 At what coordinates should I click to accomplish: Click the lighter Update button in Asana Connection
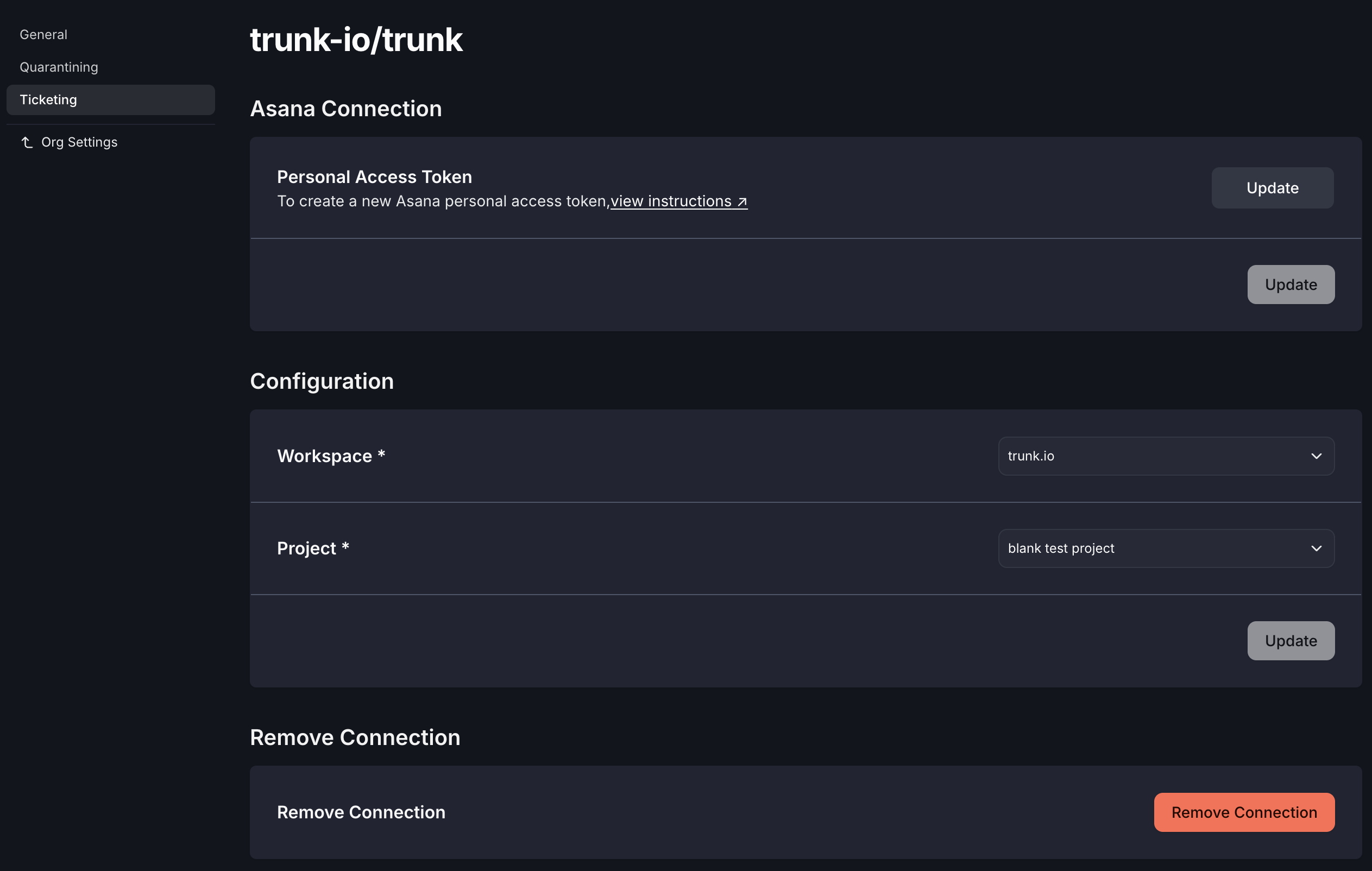tap(1291, 284)
